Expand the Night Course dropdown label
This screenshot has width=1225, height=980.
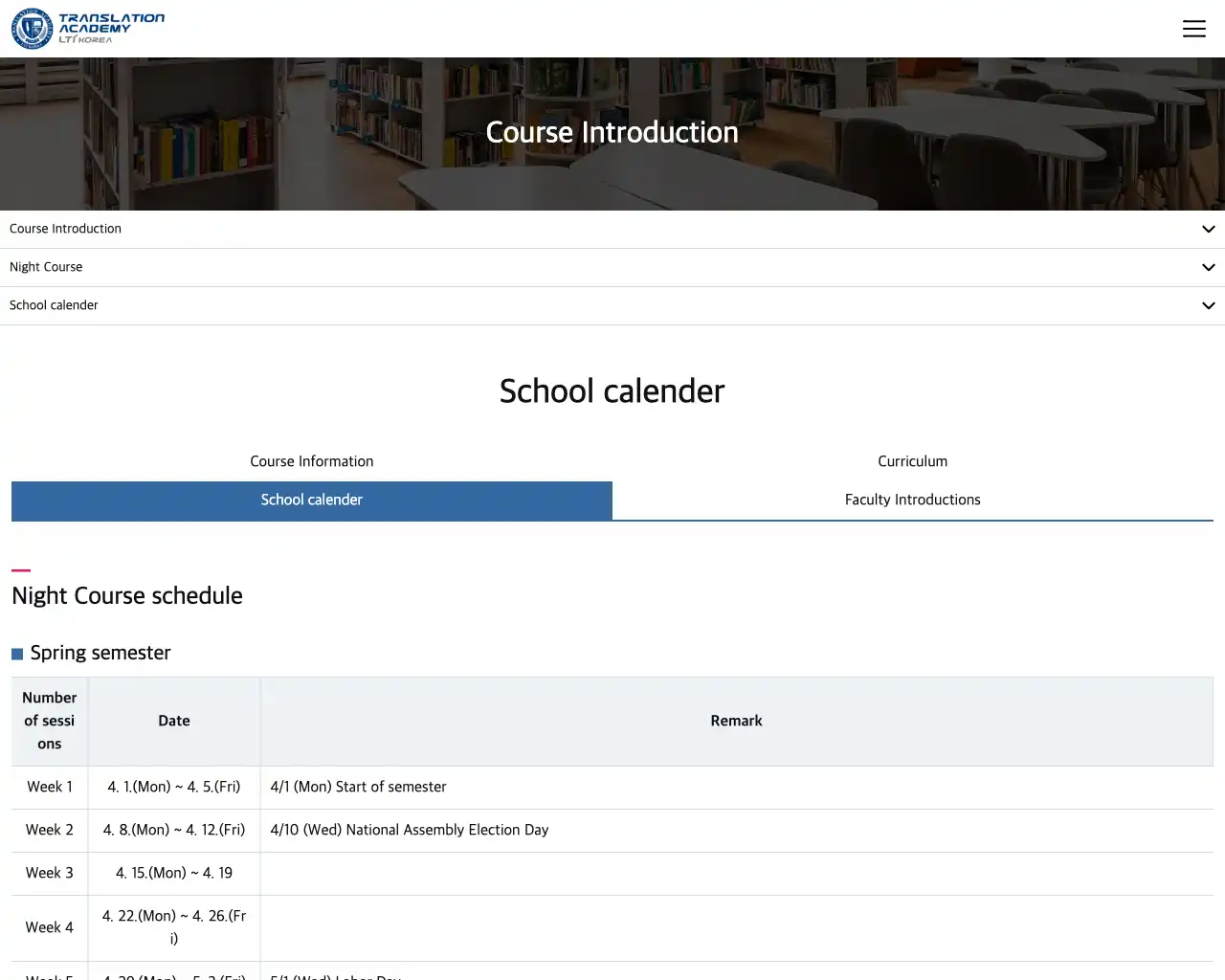point(46,267)
